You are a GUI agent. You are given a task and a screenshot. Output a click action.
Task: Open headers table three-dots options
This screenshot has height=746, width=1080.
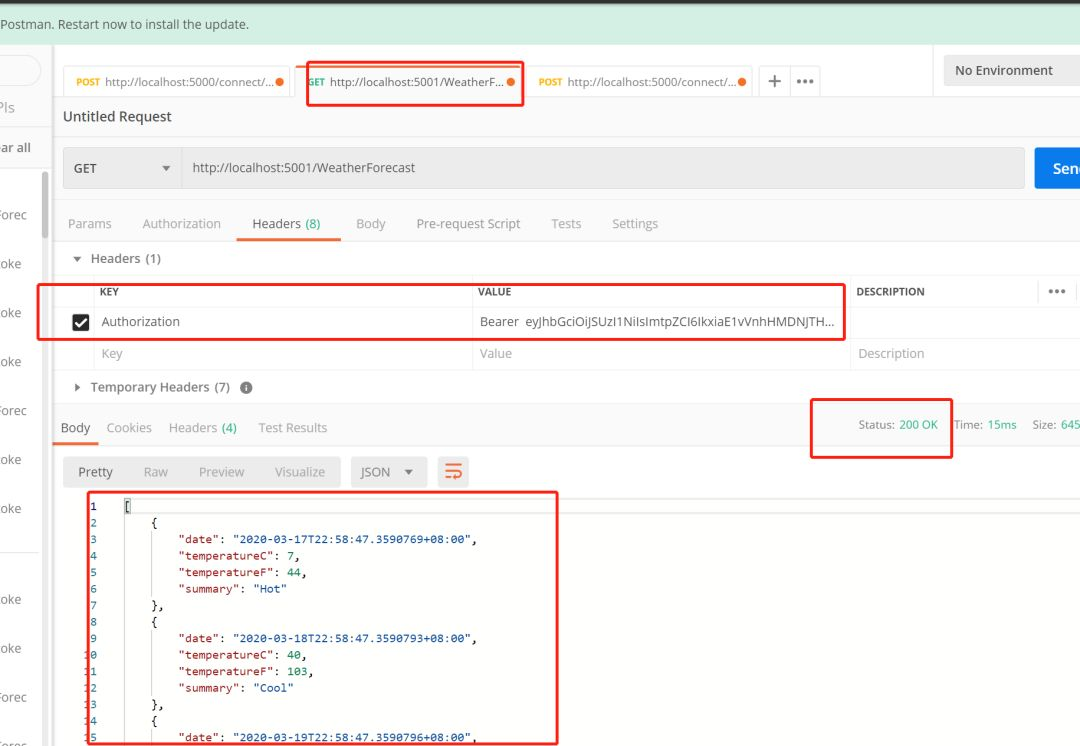(1057, 291)
